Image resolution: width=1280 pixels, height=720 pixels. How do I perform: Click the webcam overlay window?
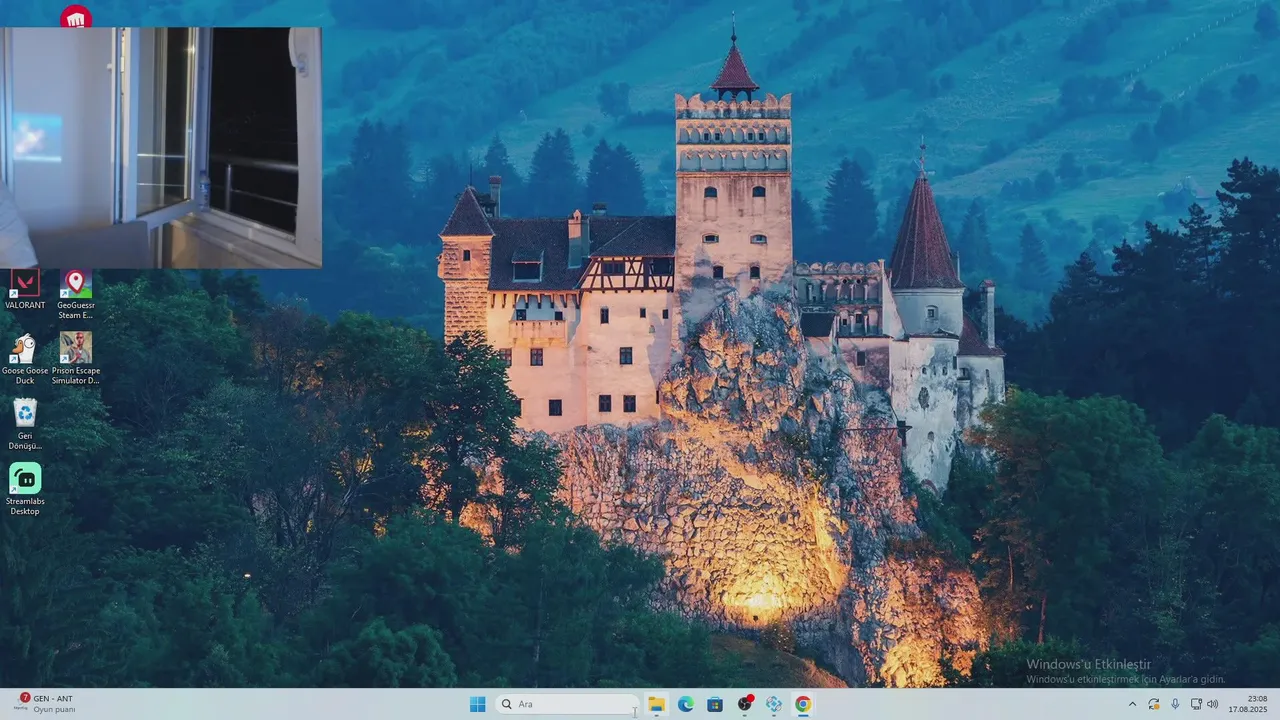pos(161,148)
